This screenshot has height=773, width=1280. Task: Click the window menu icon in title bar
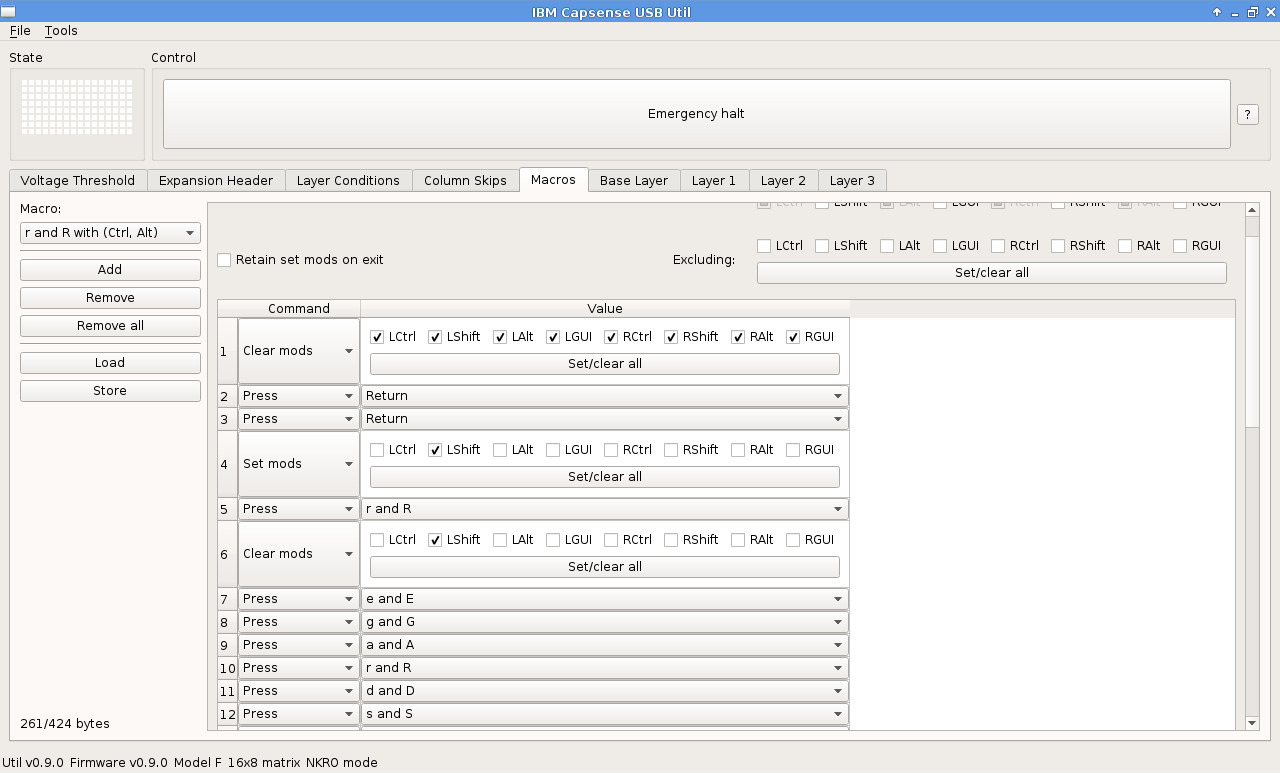(8, 12)
